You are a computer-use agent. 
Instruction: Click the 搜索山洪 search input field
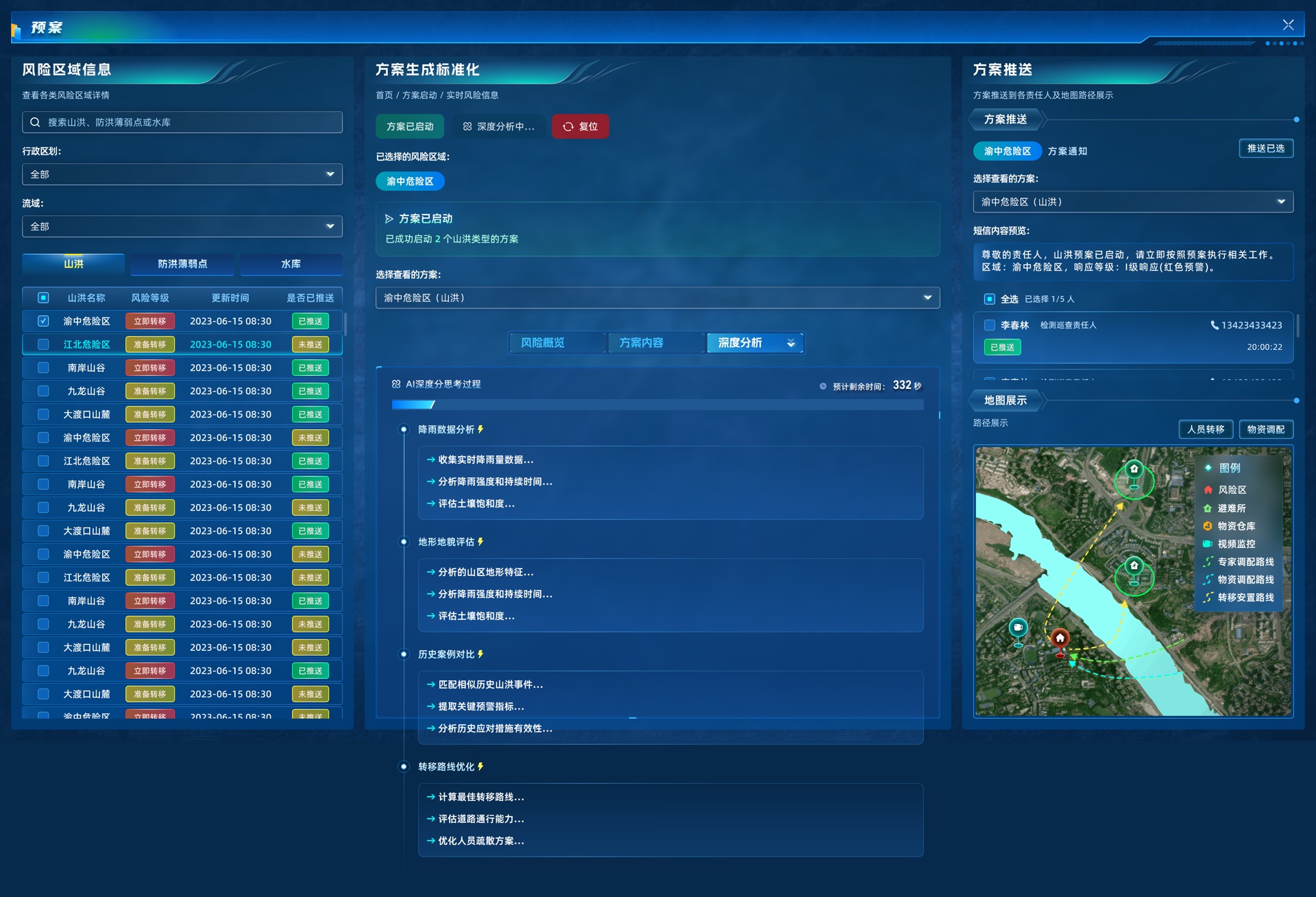pos(182,122)
